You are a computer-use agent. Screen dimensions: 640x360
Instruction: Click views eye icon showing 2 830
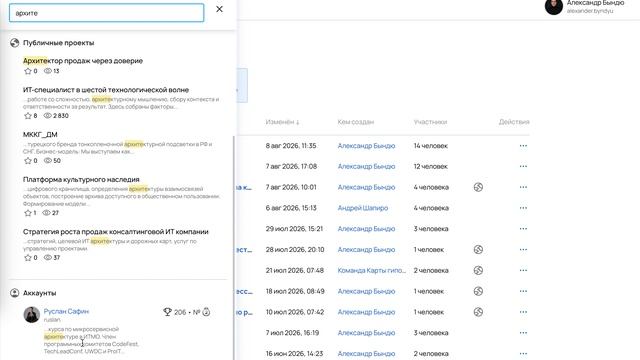48,116
